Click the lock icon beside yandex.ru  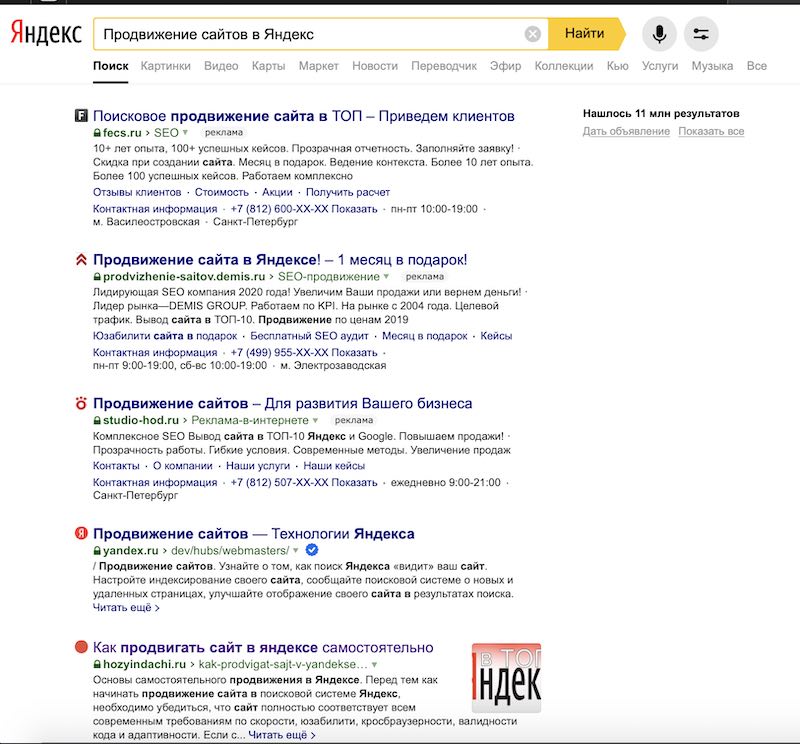click(x=97, y=551)
